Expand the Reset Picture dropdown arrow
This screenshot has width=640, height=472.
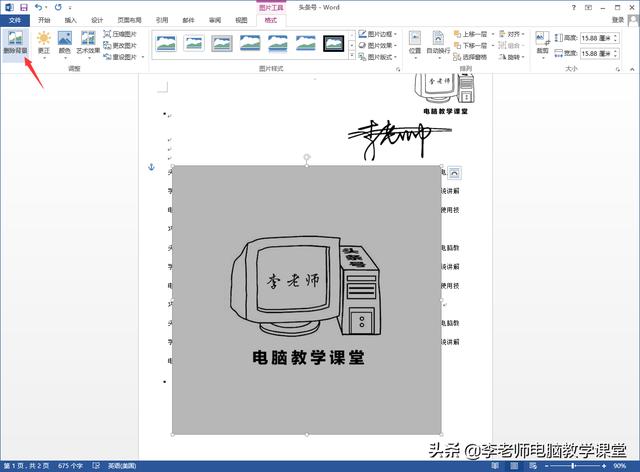pyautogui.click(x=143, y=57)
